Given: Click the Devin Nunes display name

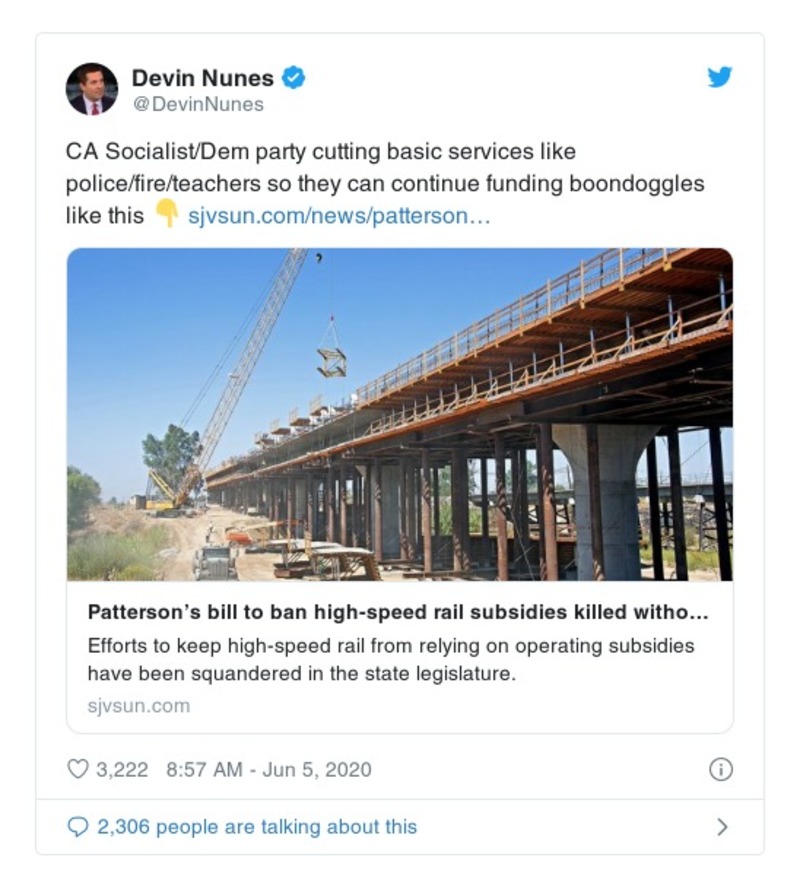Looking at the screenshot, I should (x=202, y=78).
